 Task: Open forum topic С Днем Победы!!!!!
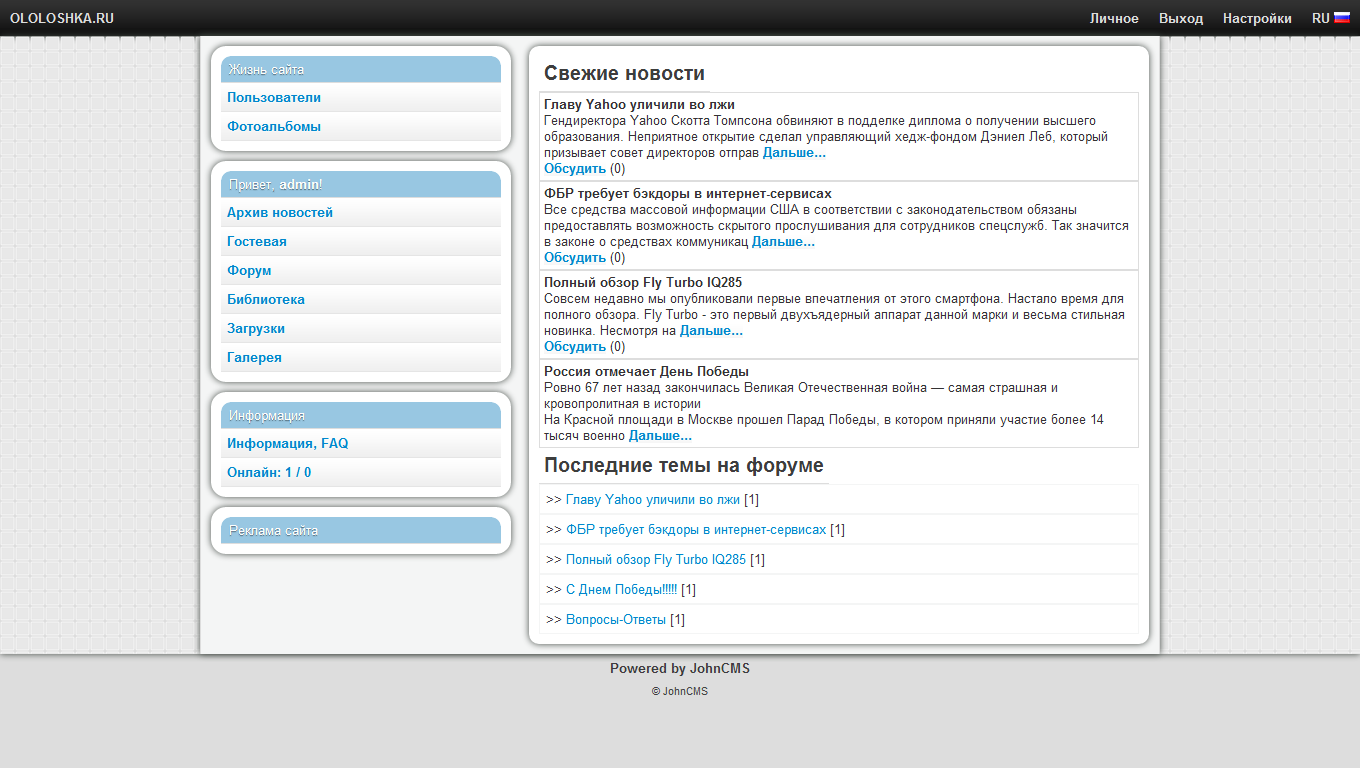tap(621, 590)
